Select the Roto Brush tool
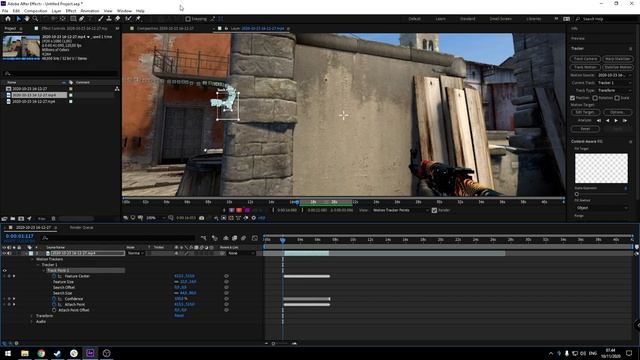The width and height of the screenshot is (640, 360). coord(129,19)
